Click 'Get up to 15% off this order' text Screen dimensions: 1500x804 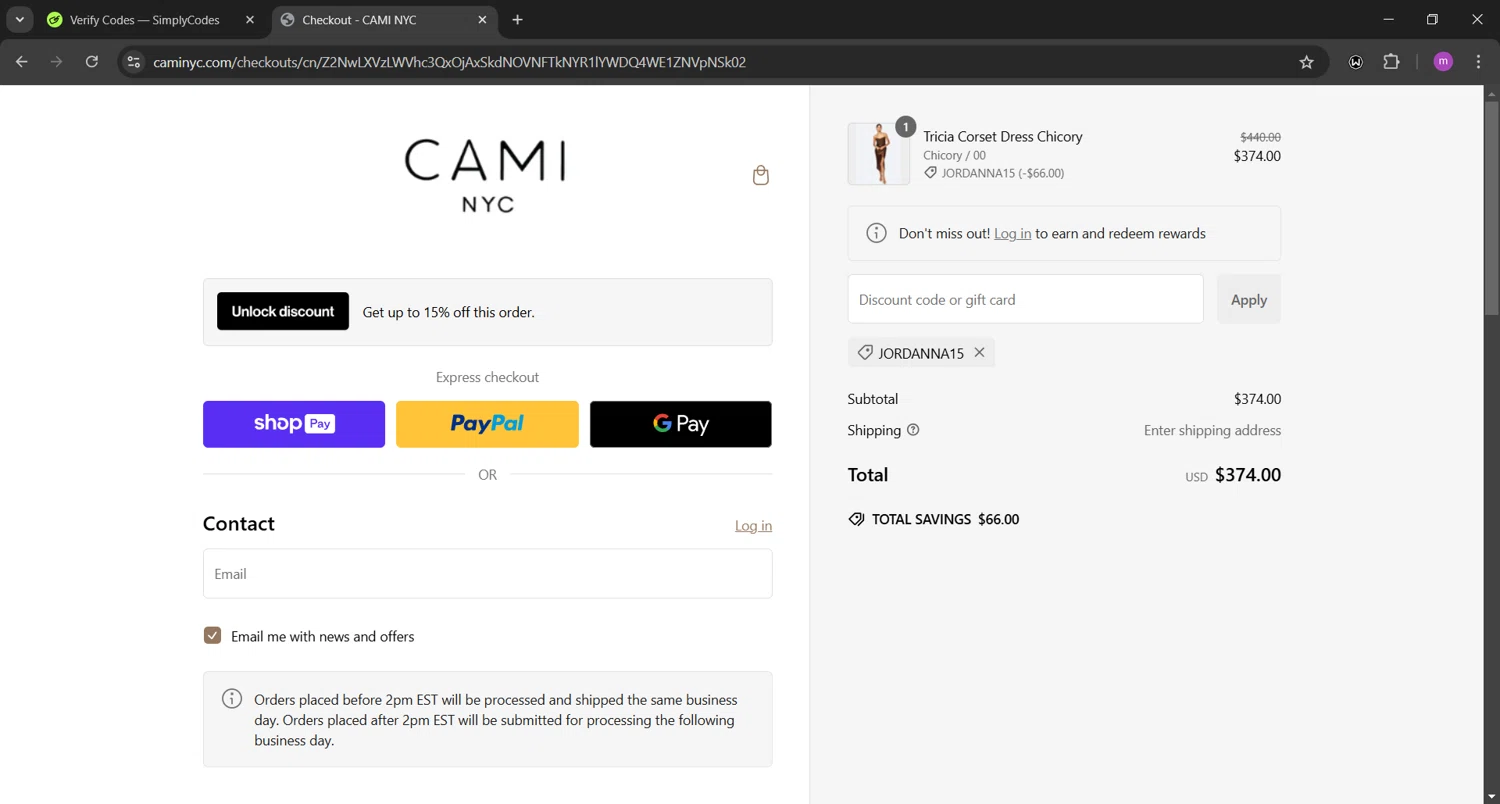(x=448, y=312)
